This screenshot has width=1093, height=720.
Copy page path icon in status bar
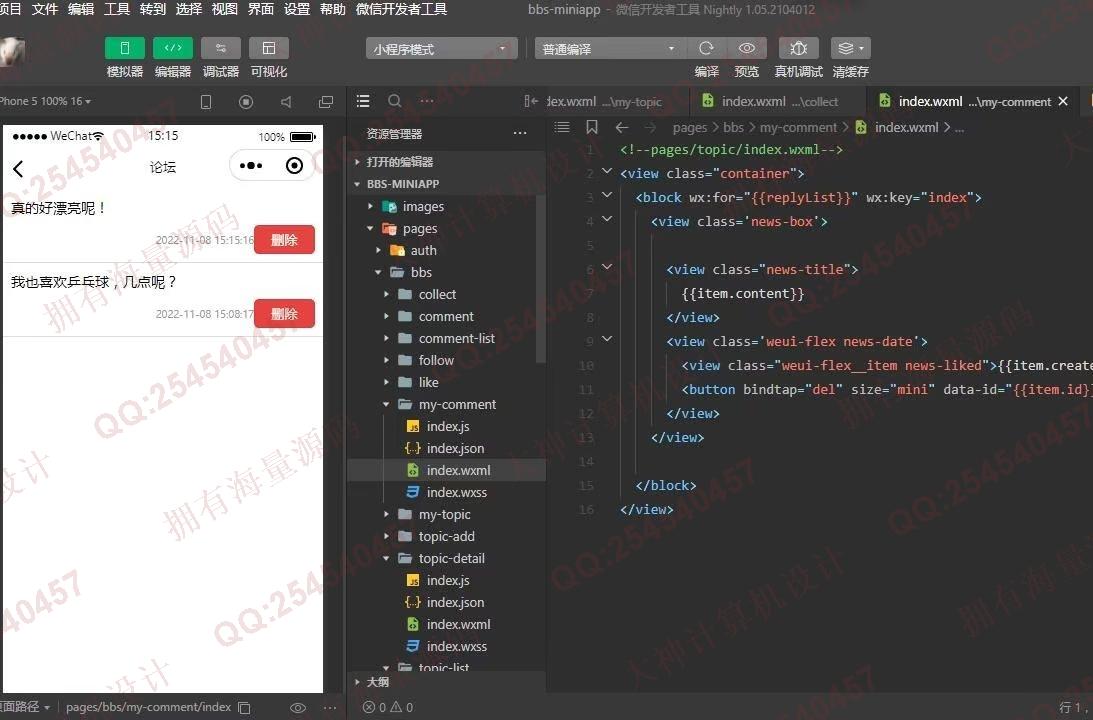click(244, 707)
